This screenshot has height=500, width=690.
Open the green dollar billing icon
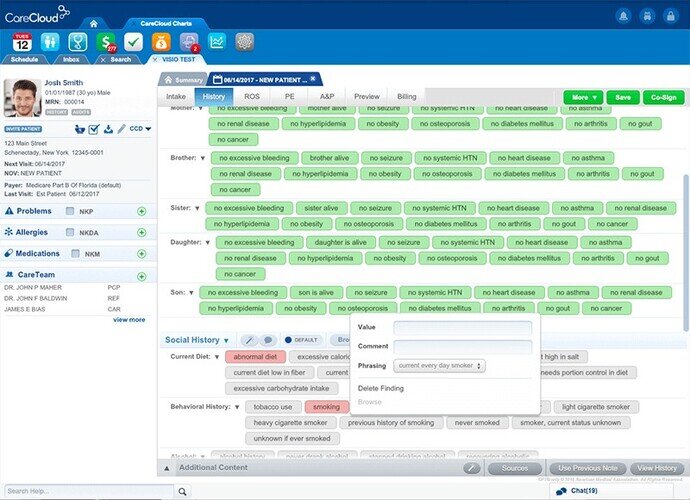[x=105, y=42]
